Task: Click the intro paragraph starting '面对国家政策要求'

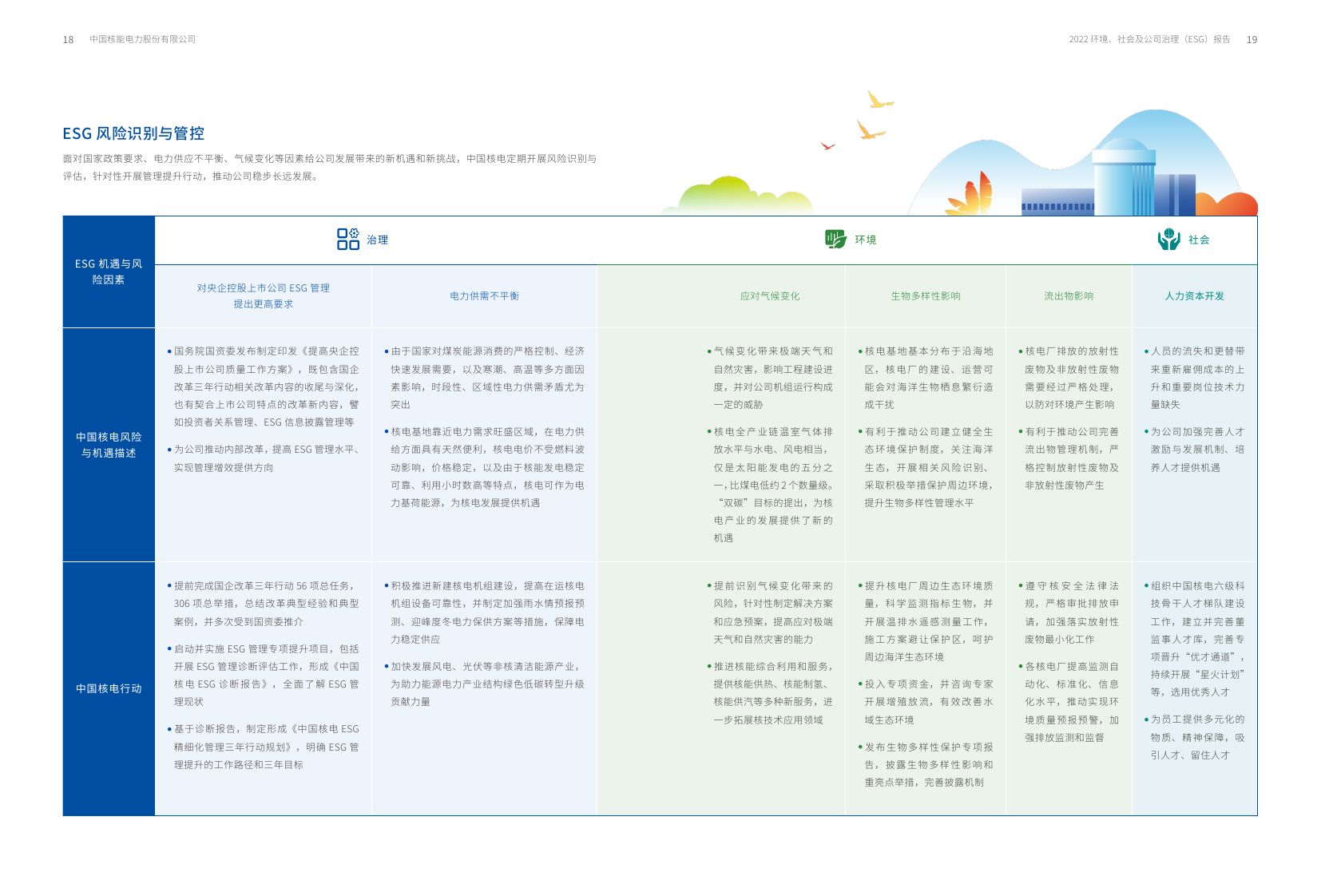Action: [330, 167]
